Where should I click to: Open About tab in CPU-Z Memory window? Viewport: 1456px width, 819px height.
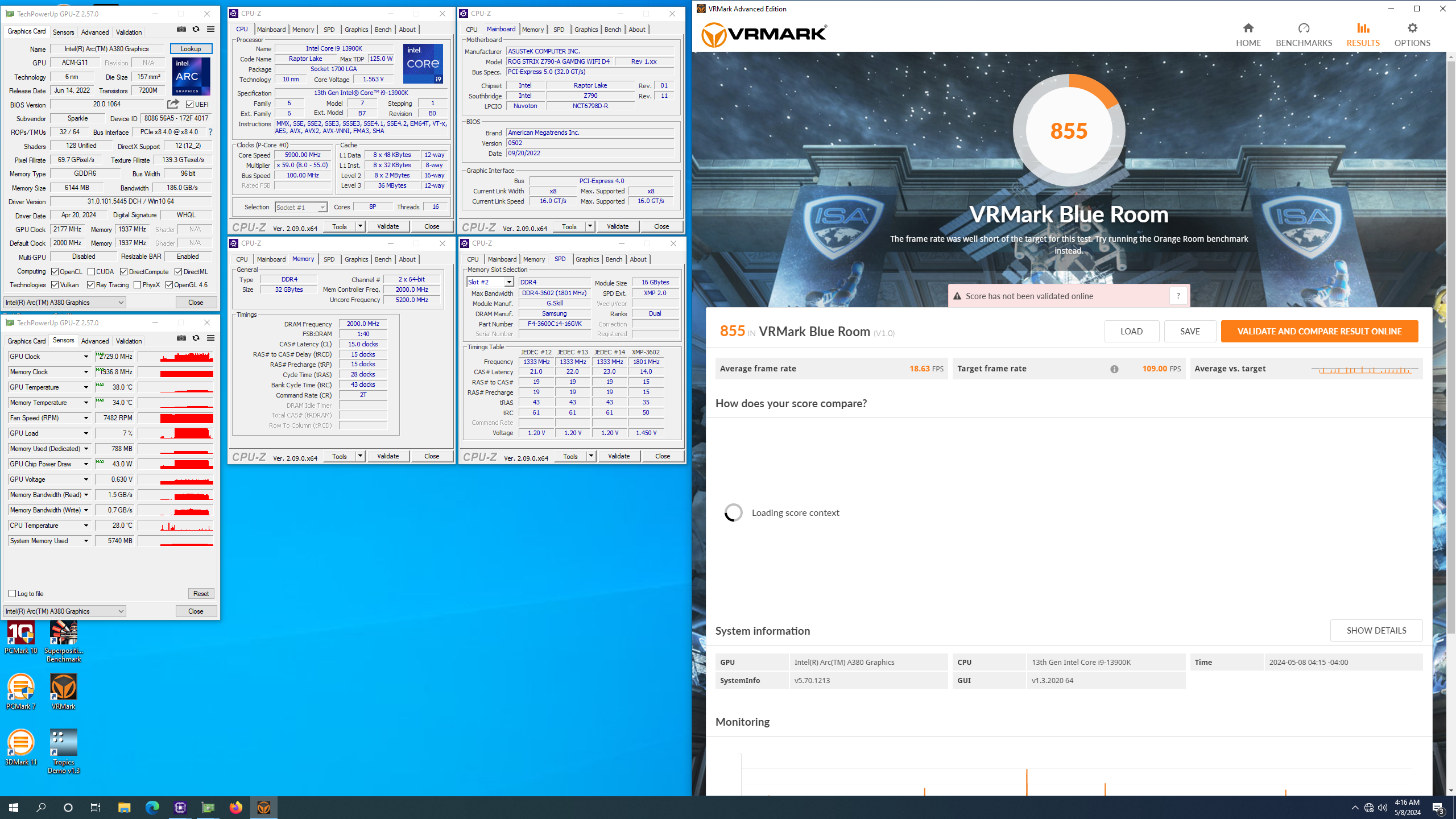pos(407,259)
